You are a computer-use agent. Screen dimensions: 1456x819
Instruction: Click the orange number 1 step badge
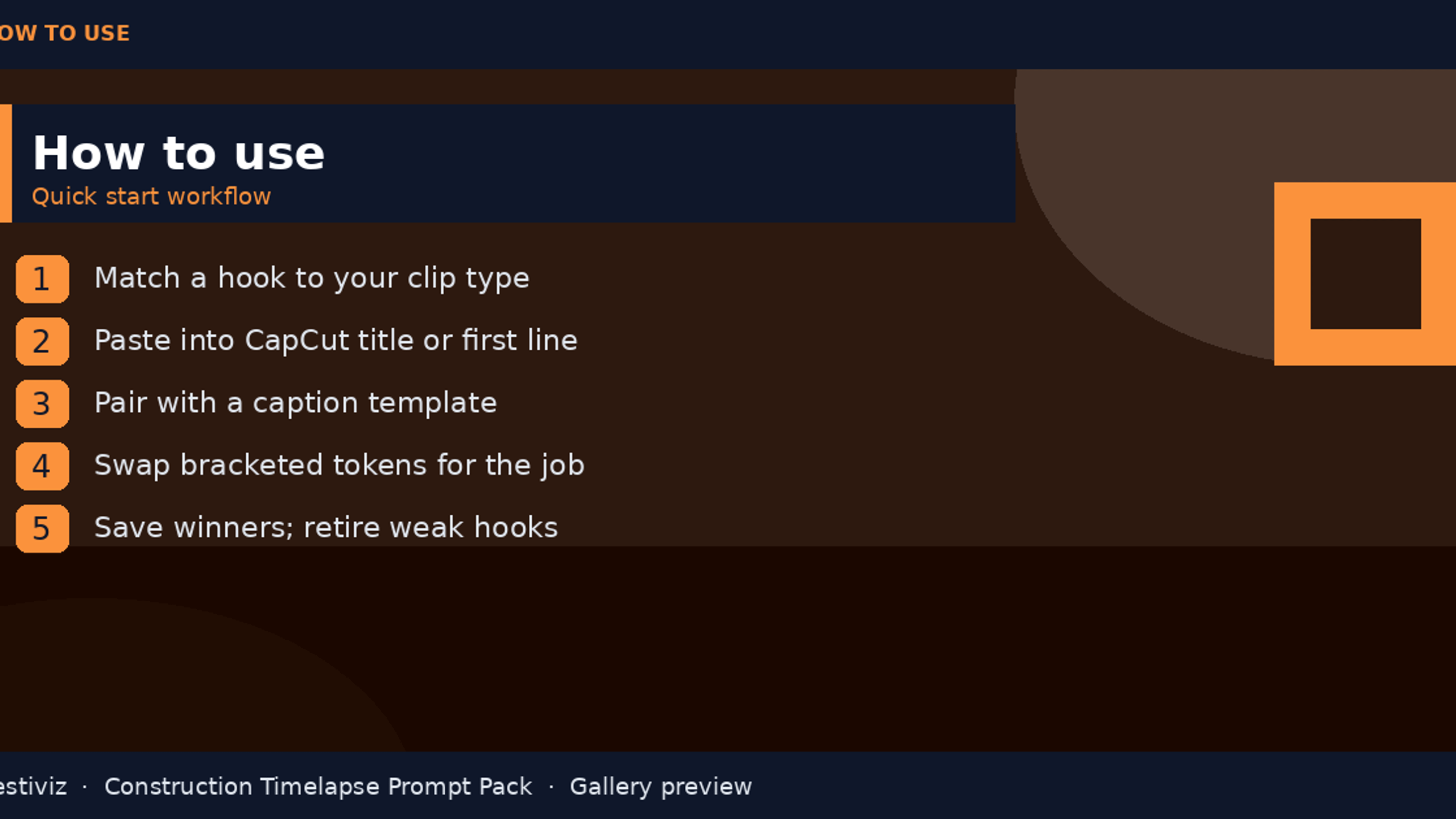click(43, 279)
